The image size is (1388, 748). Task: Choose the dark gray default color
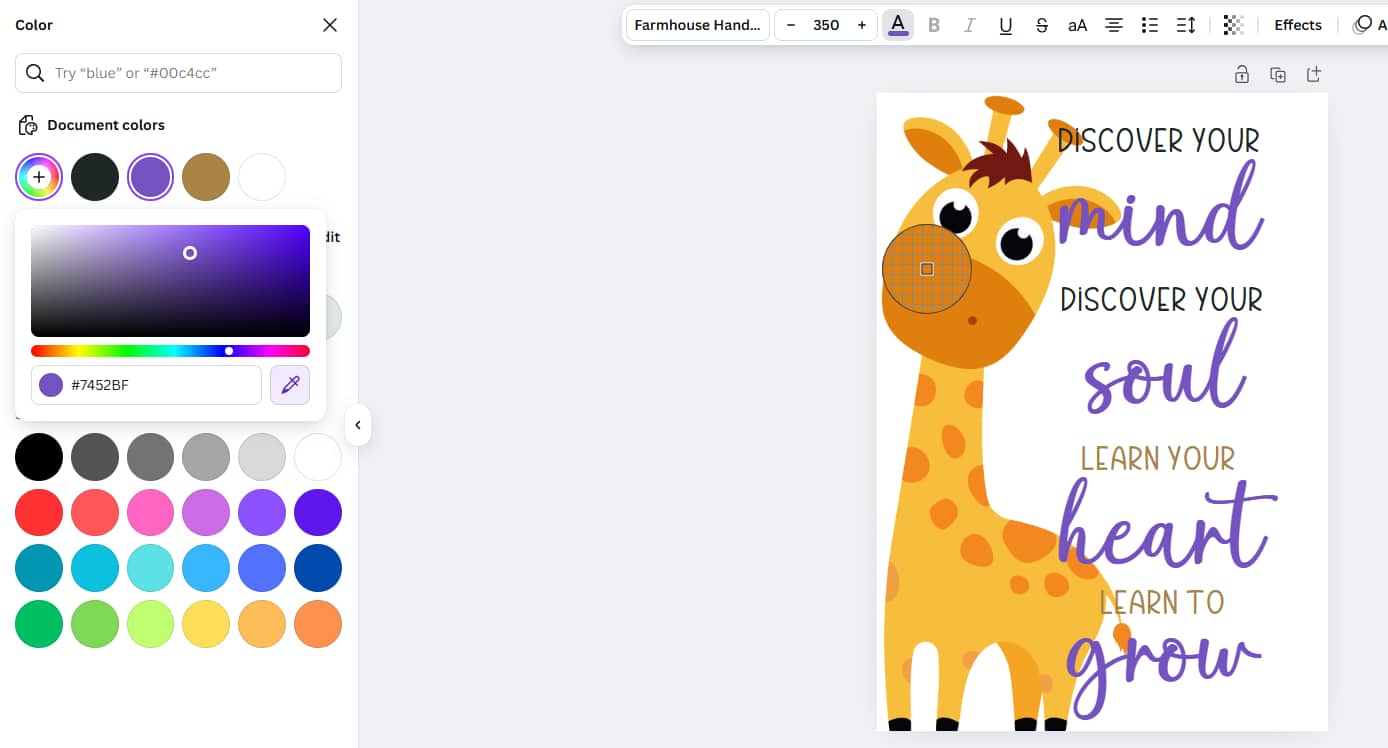pyautogui.click(x=95, y=457)
